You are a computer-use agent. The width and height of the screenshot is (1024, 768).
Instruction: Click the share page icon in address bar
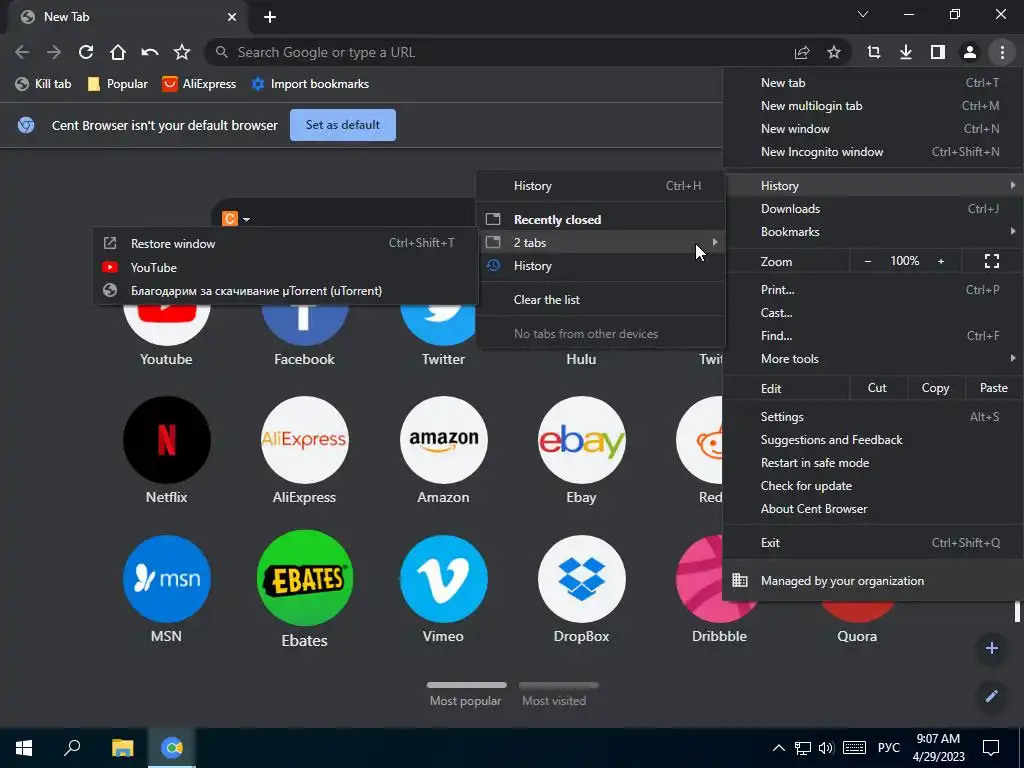(802, 52)
